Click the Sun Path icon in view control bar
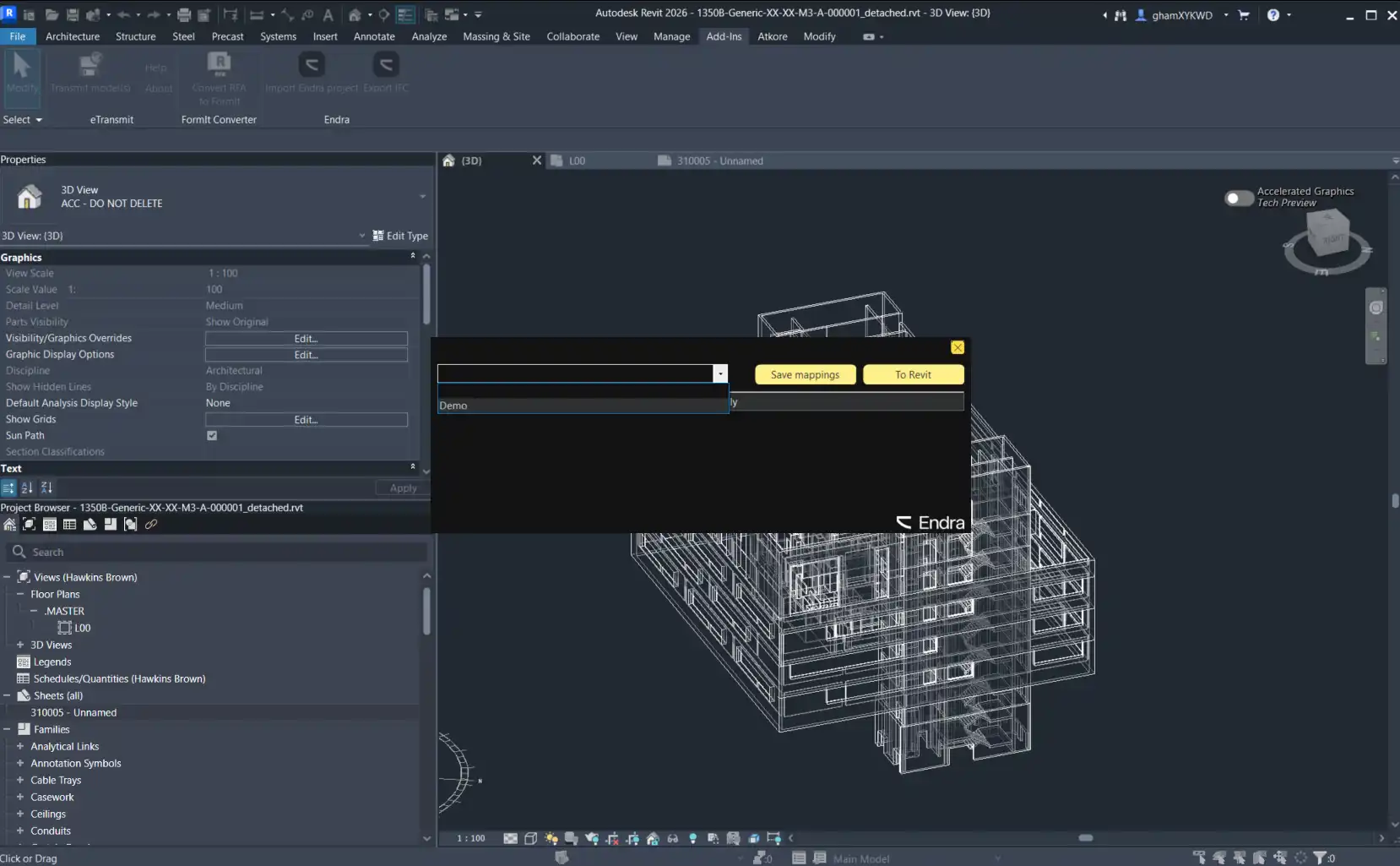1400x866 pixels. [x=551, y=838]
